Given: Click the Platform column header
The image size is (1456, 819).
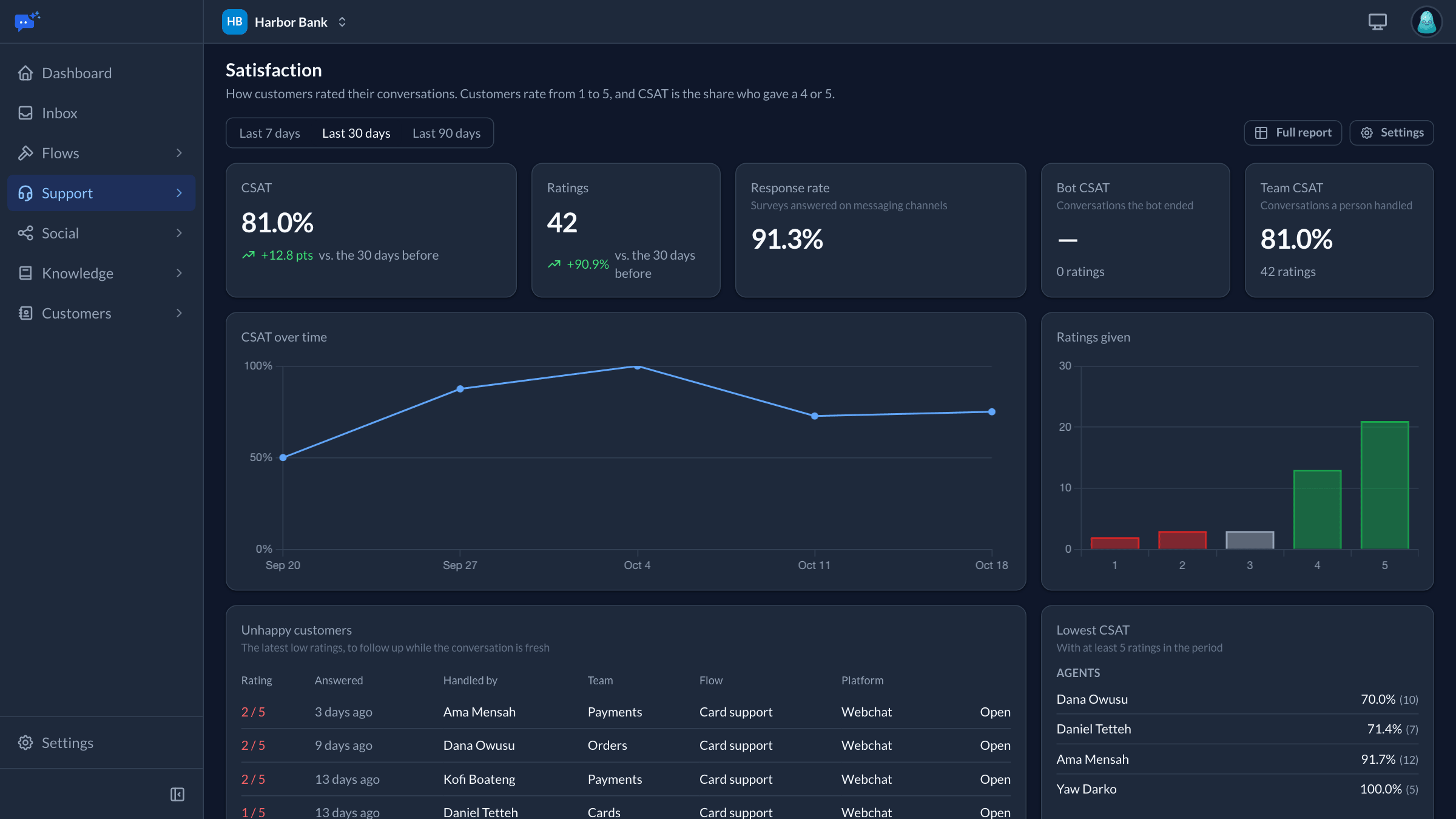Looking at the screenshot, I should click(862, 681).
